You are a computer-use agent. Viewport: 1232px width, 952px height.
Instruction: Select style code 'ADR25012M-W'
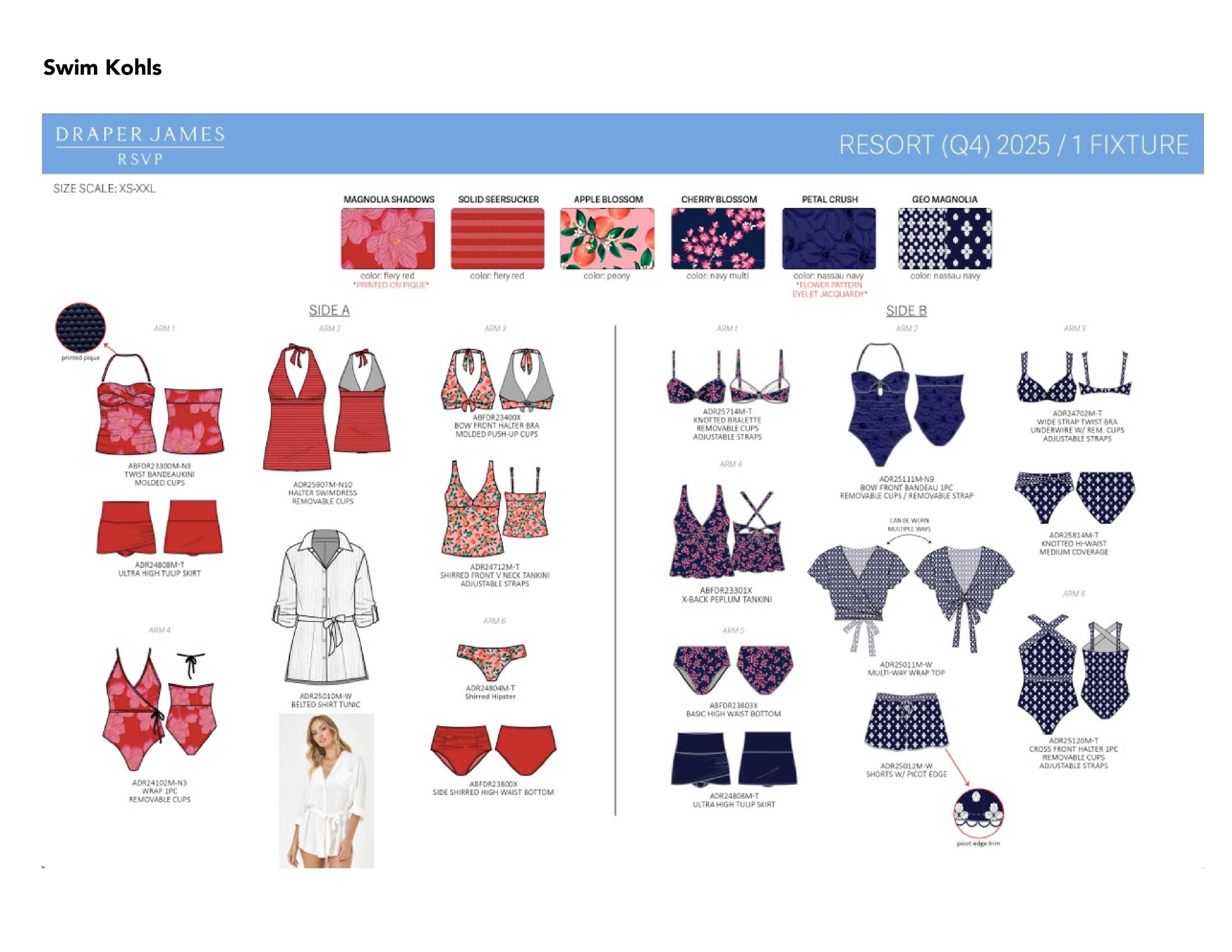[x=907, y=766]
